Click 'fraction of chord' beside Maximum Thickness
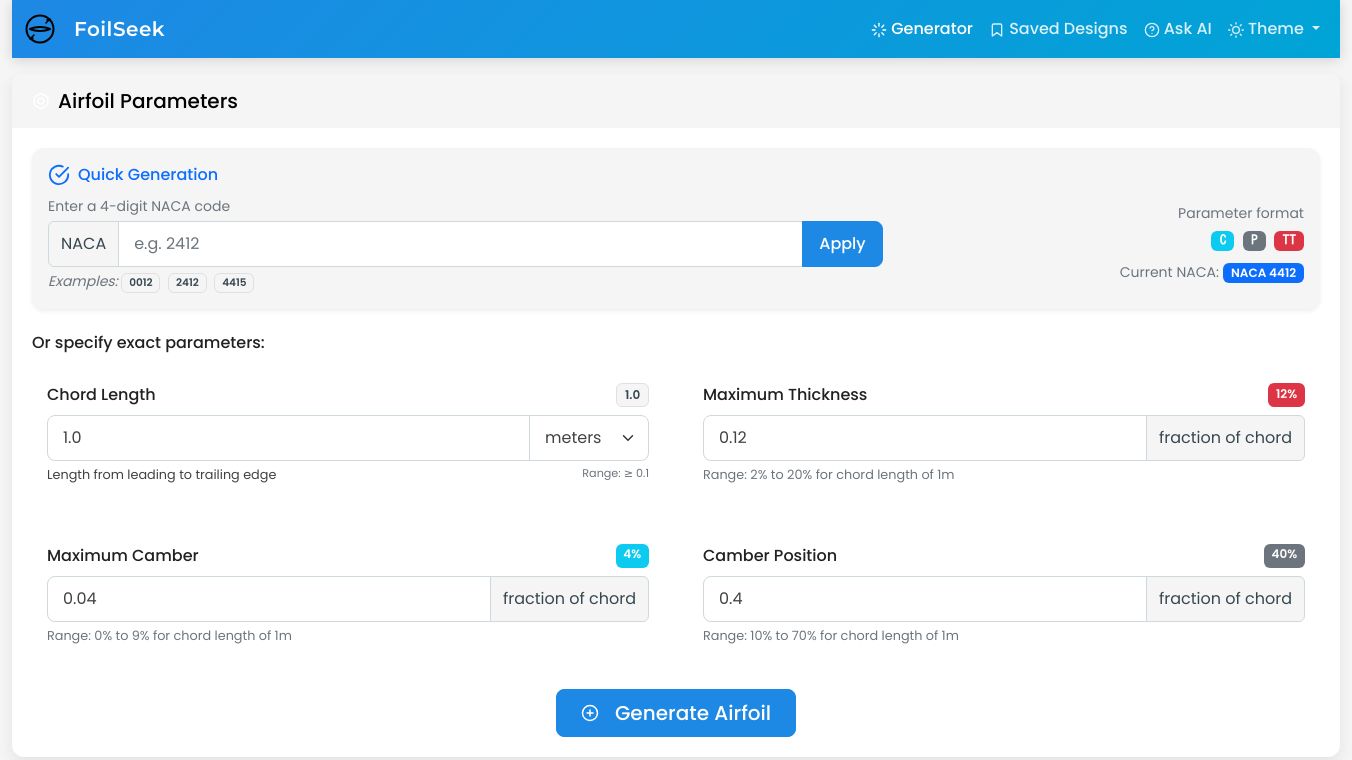Viewport: 1352px width, 760px height. tap(1225, 438)
